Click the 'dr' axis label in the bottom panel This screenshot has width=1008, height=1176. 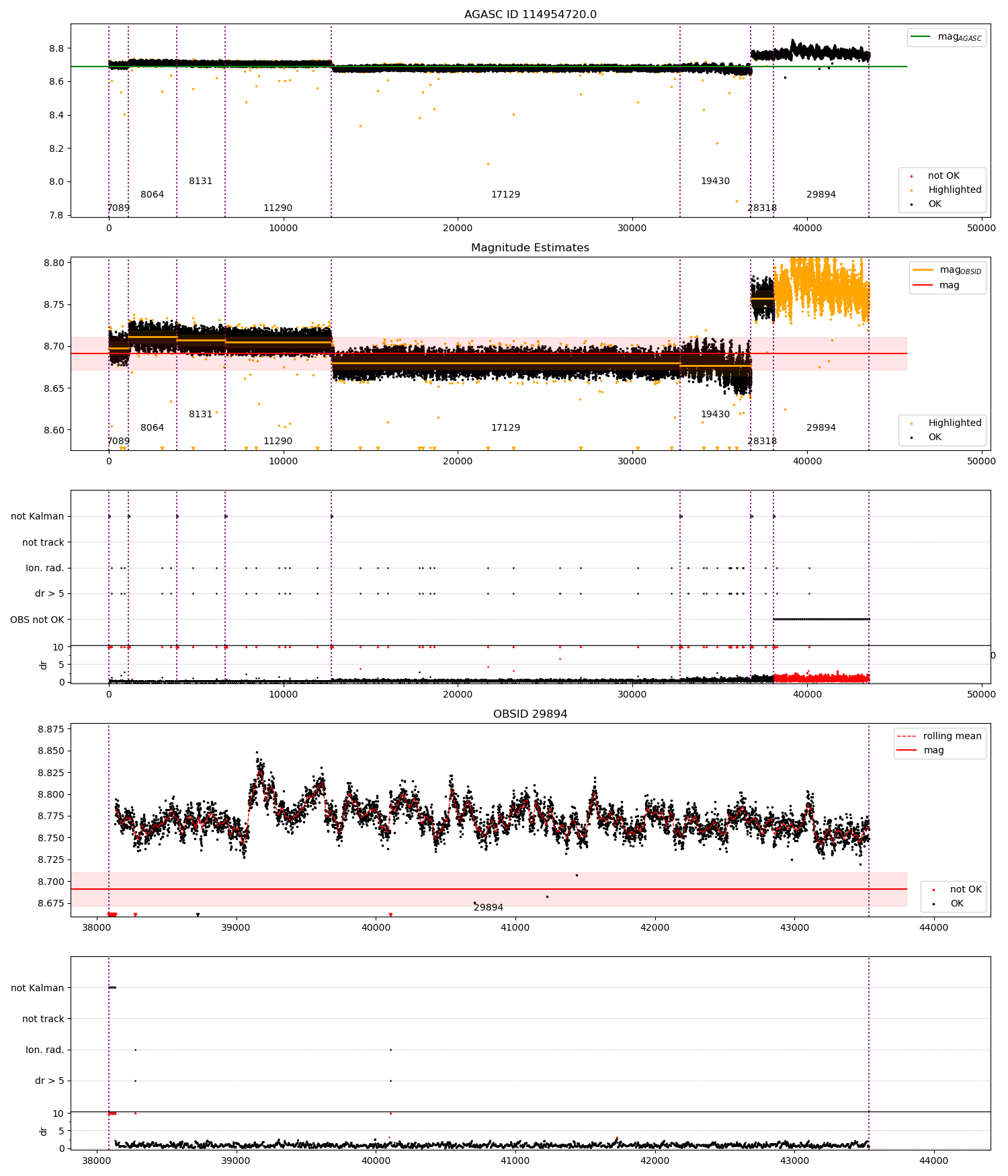[x=44, y=1132]
